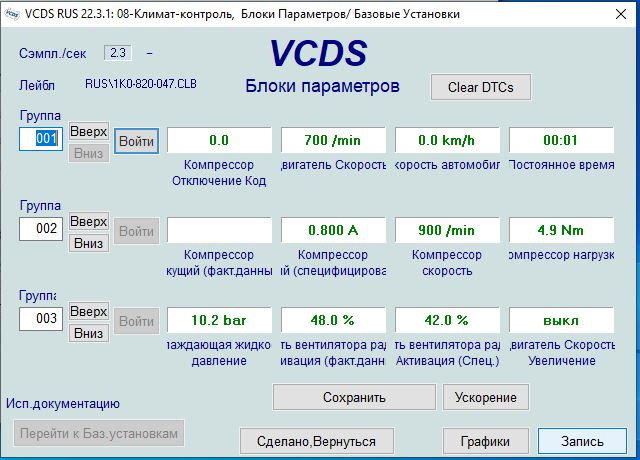
Task: Click the давление label under 10.2 bar
Action: click(219, 361)
